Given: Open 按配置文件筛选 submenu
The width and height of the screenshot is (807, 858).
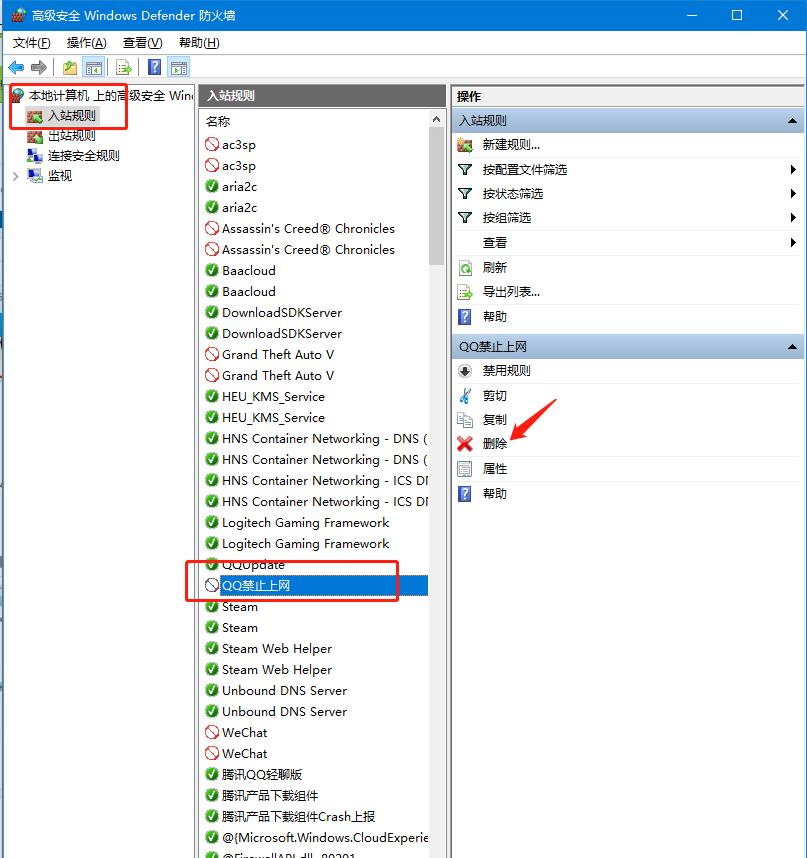Looking at the screenshot, I should click(524, 170).
